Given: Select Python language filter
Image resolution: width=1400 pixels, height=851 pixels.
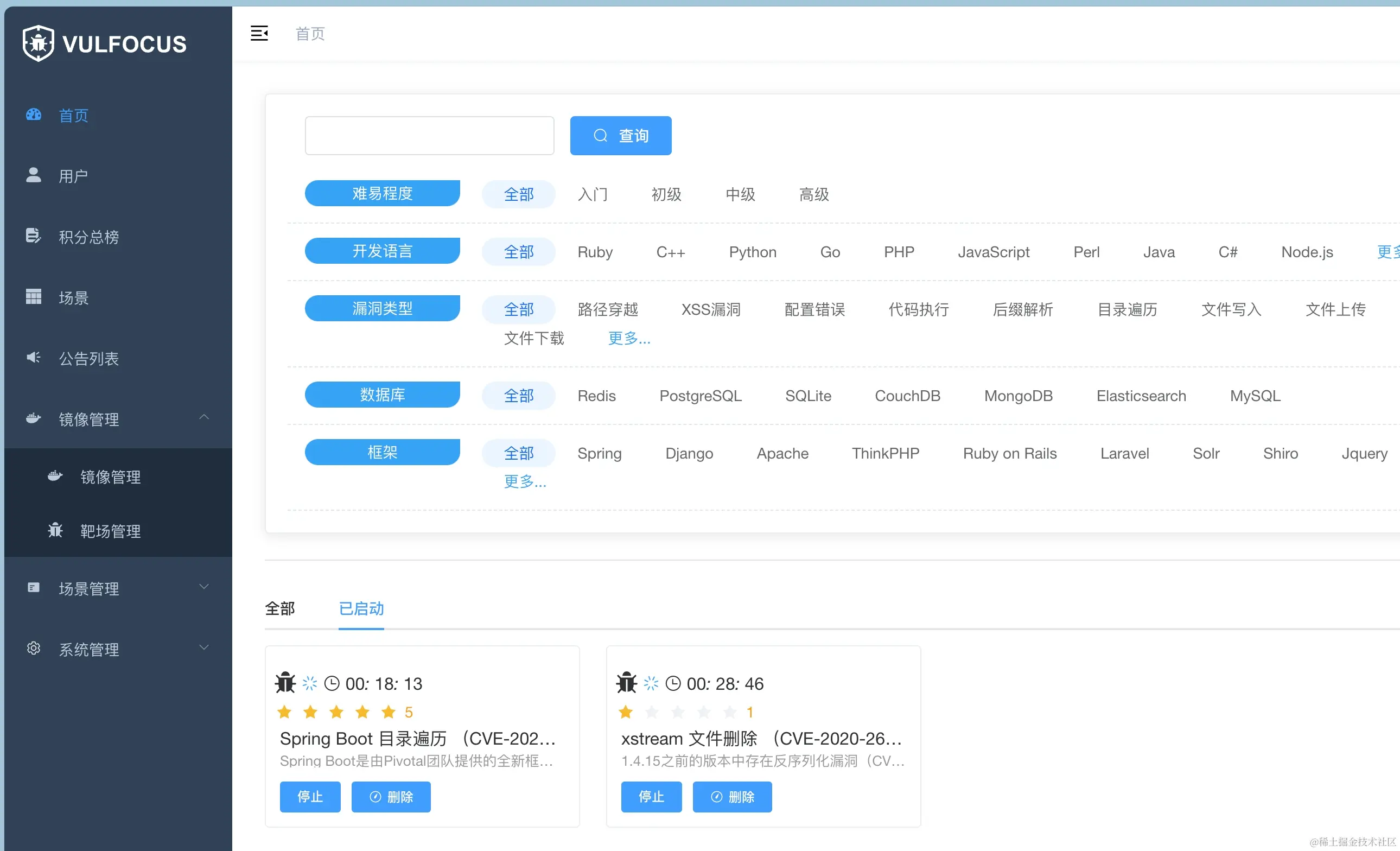Looking at the screenshot, I should [x=752, y=252].
